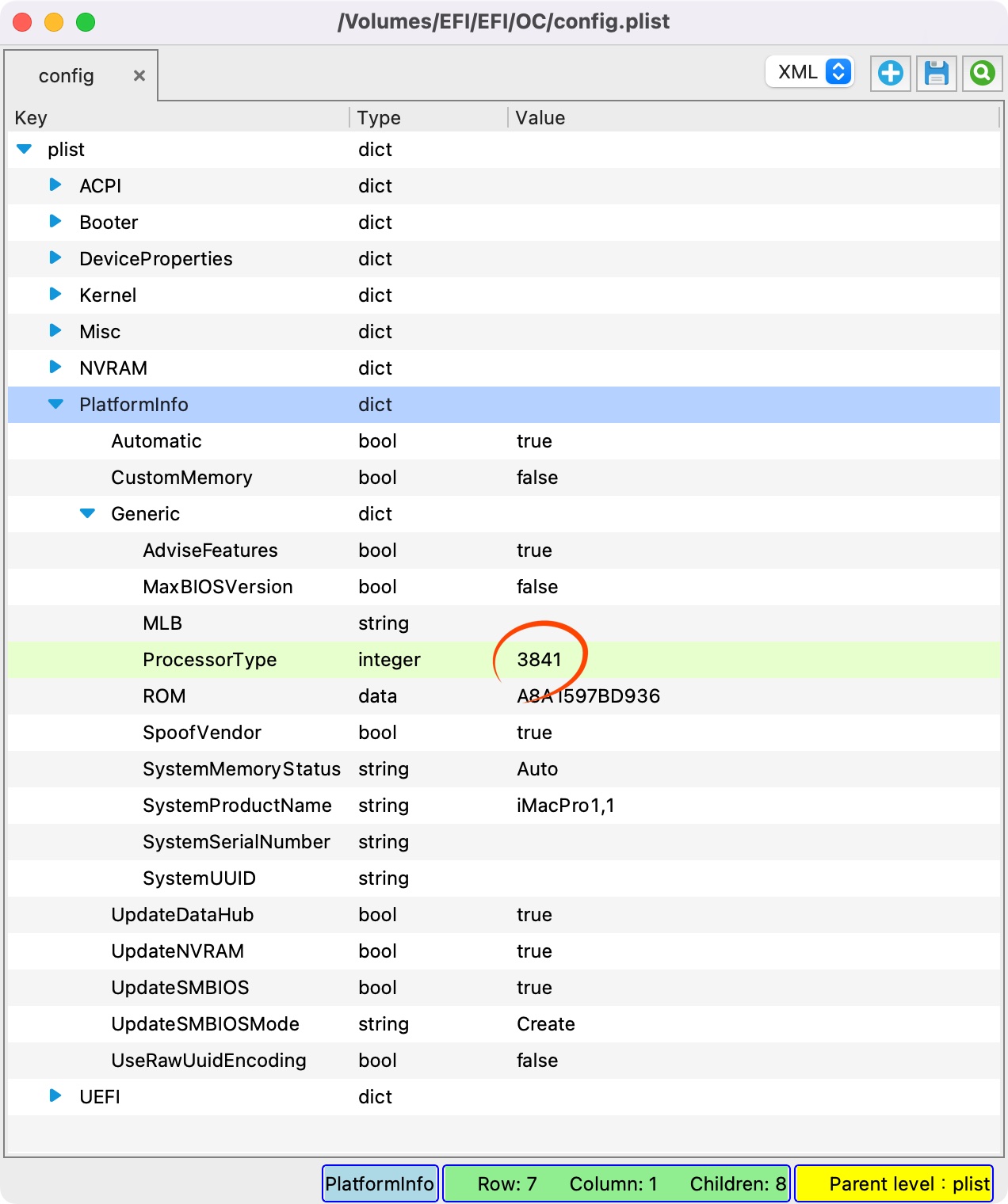Close the config tab
Screen dimensions: 1008x1204
tap(139, 75)
